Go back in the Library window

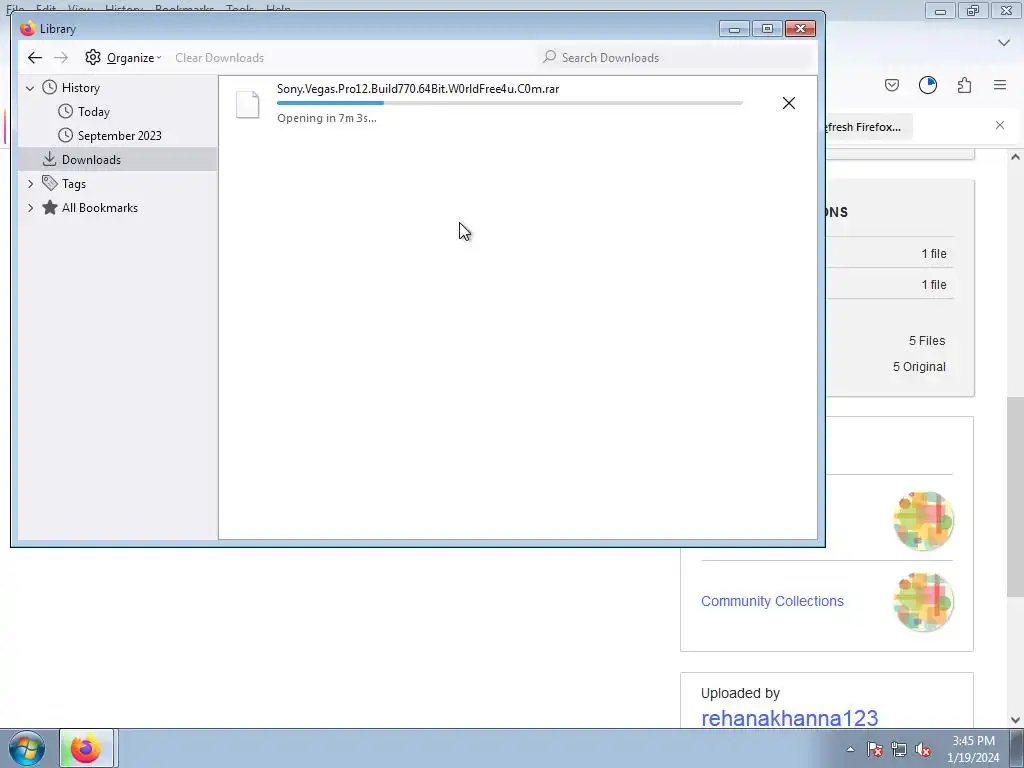(x=35, y=57)
